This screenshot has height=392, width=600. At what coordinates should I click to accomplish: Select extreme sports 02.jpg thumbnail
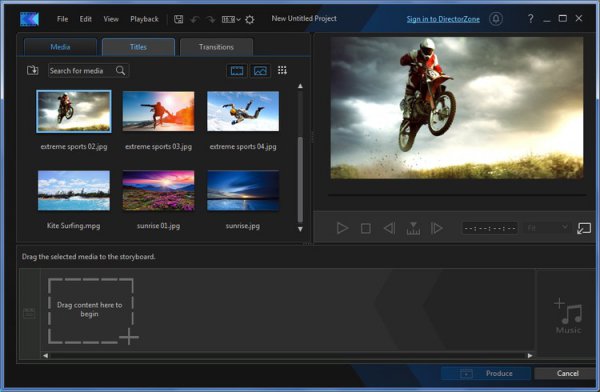tap(74, 111)
